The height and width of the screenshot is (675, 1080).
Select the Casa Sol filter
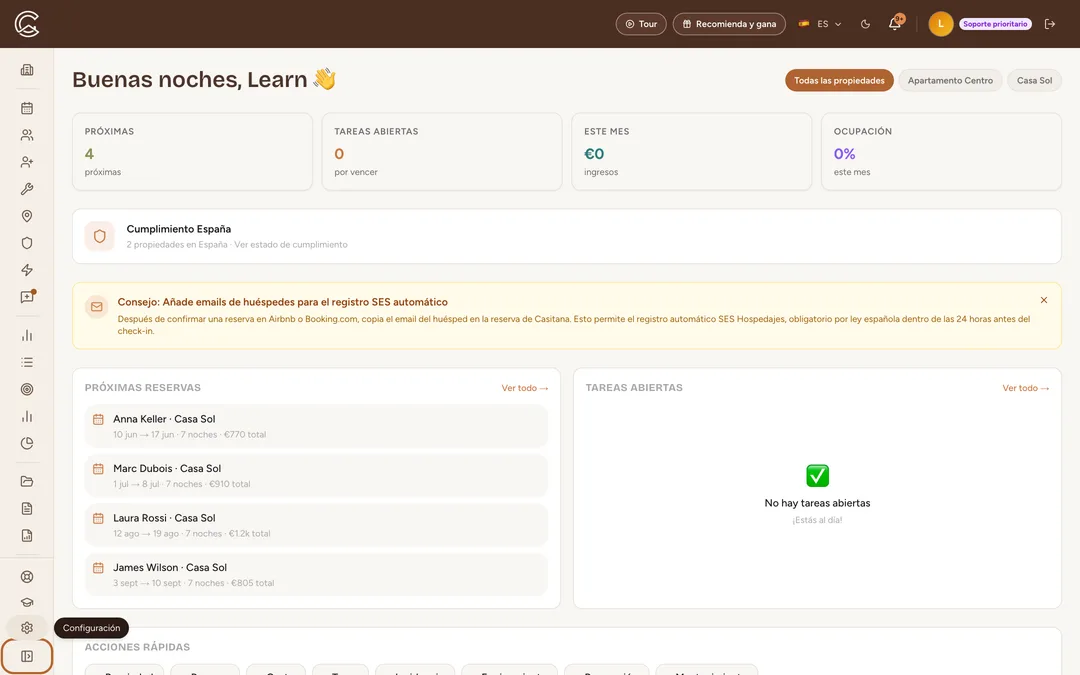pyautogui.click(x=1034, y=81)
